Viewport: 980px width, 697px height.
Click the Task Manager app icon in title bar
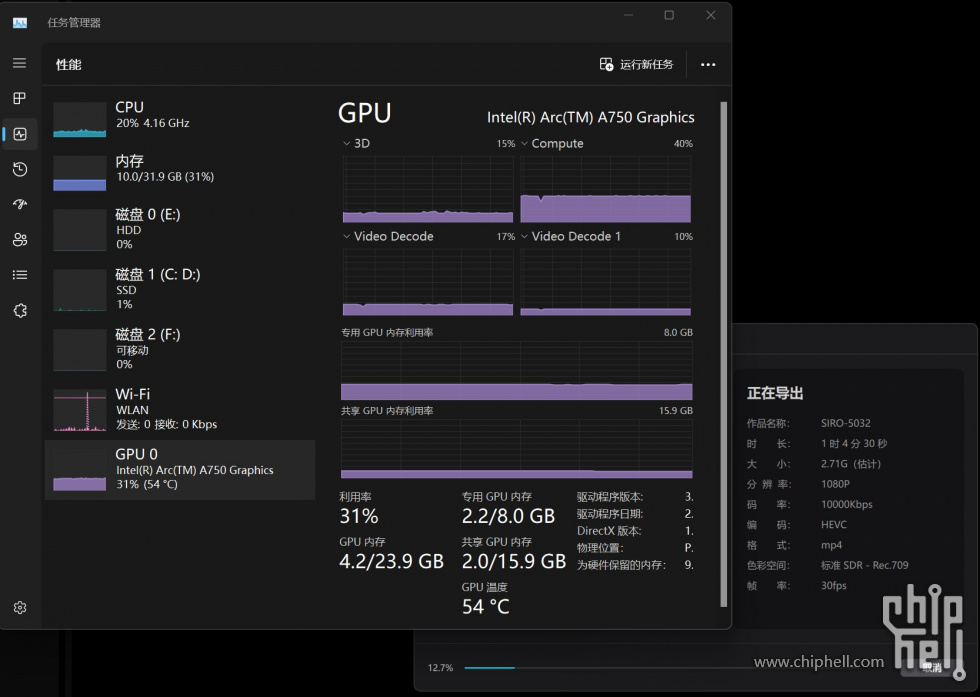click(20, 23)
